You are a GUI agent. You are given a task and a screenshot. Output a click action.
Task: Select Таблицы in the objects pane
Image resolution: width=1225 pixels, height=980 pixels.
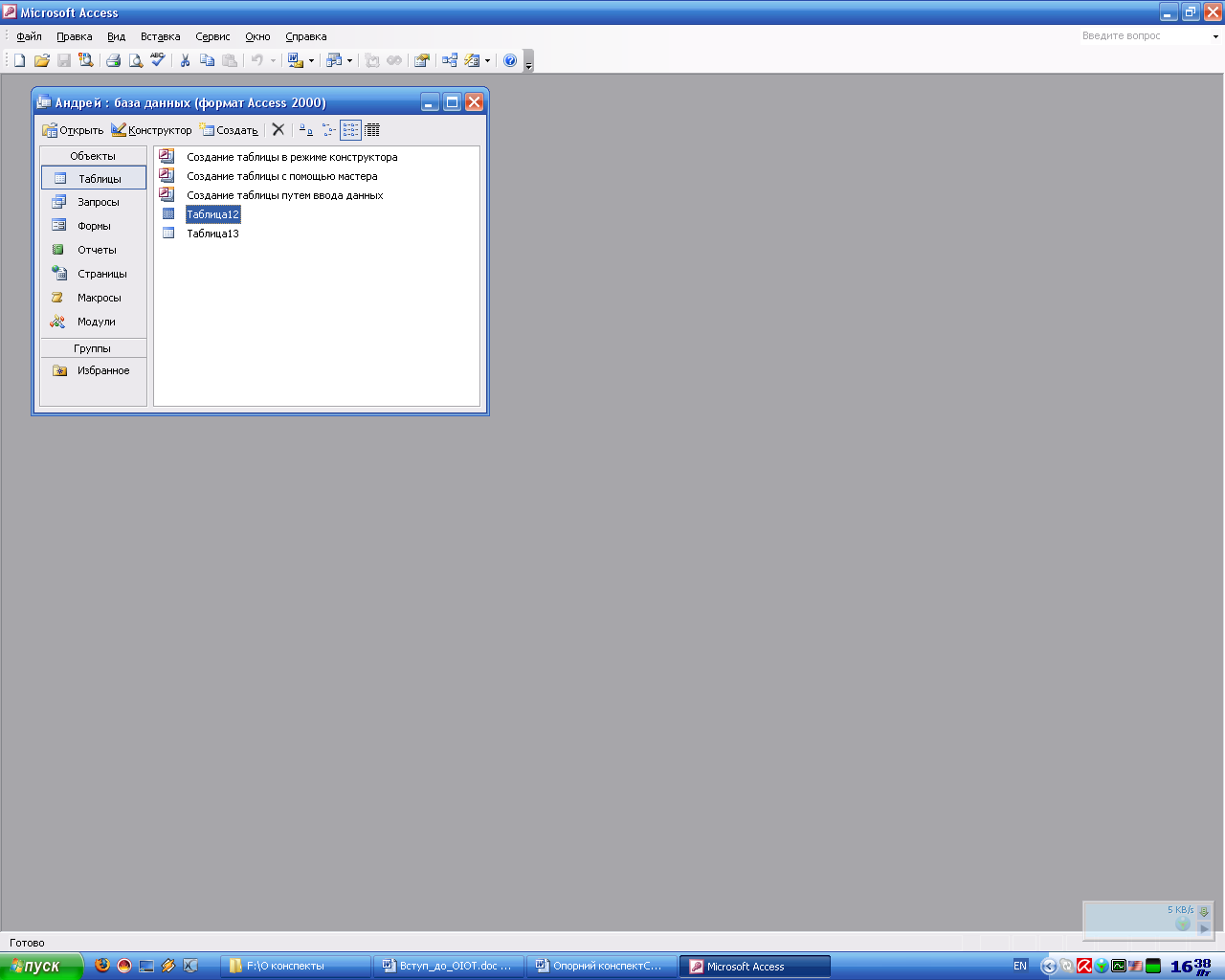coord(94,178)
